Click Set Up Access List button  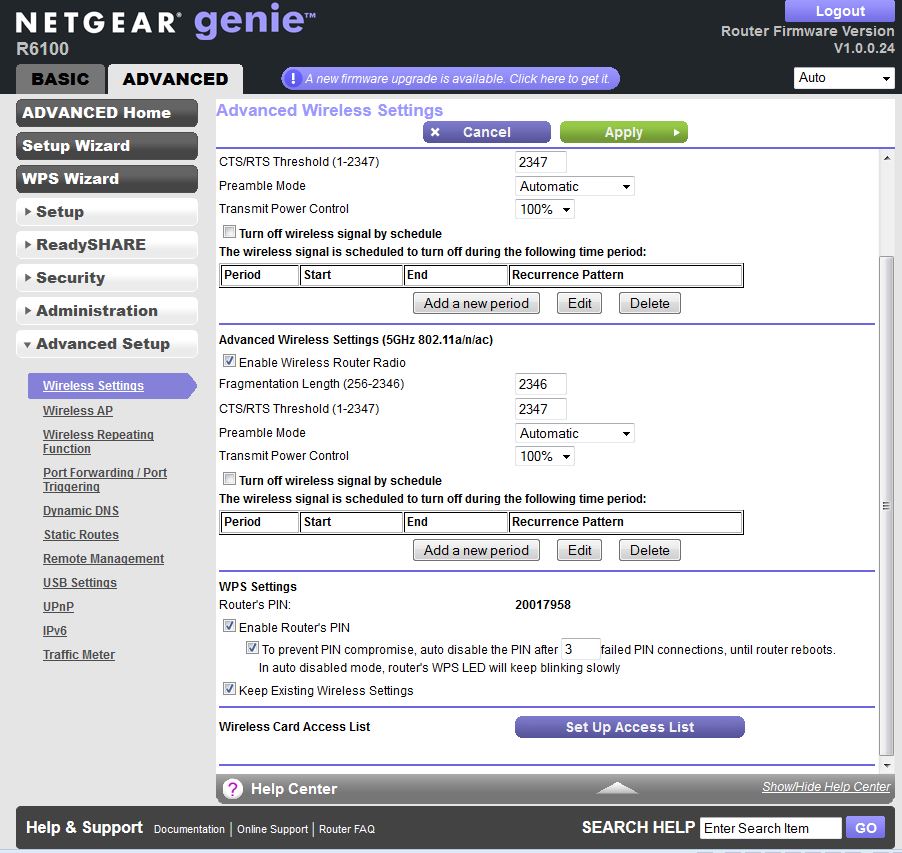point(630,727)
